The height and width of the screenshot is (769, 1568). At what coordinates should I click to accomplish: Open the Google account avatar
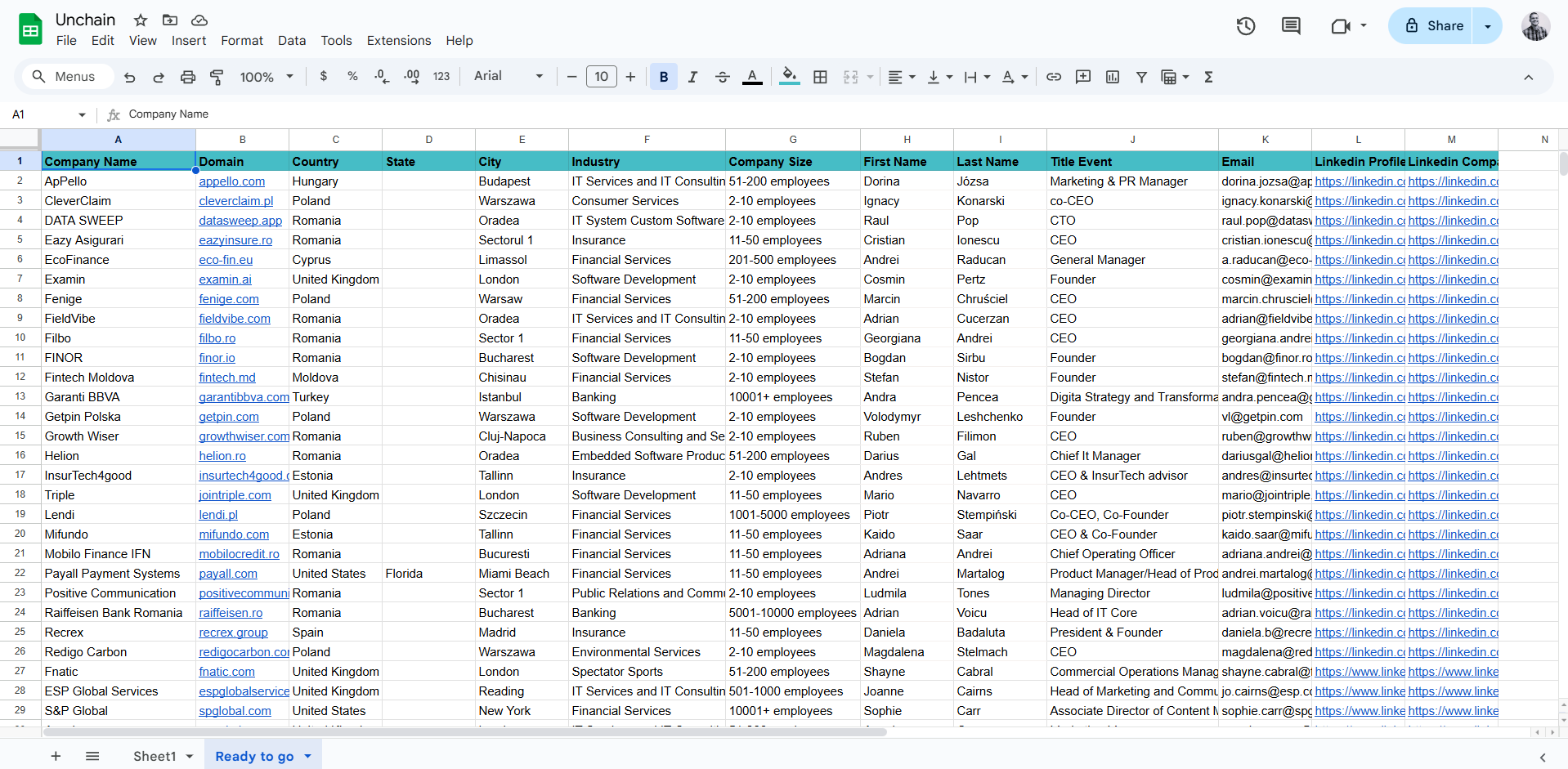coord(1534,26)
